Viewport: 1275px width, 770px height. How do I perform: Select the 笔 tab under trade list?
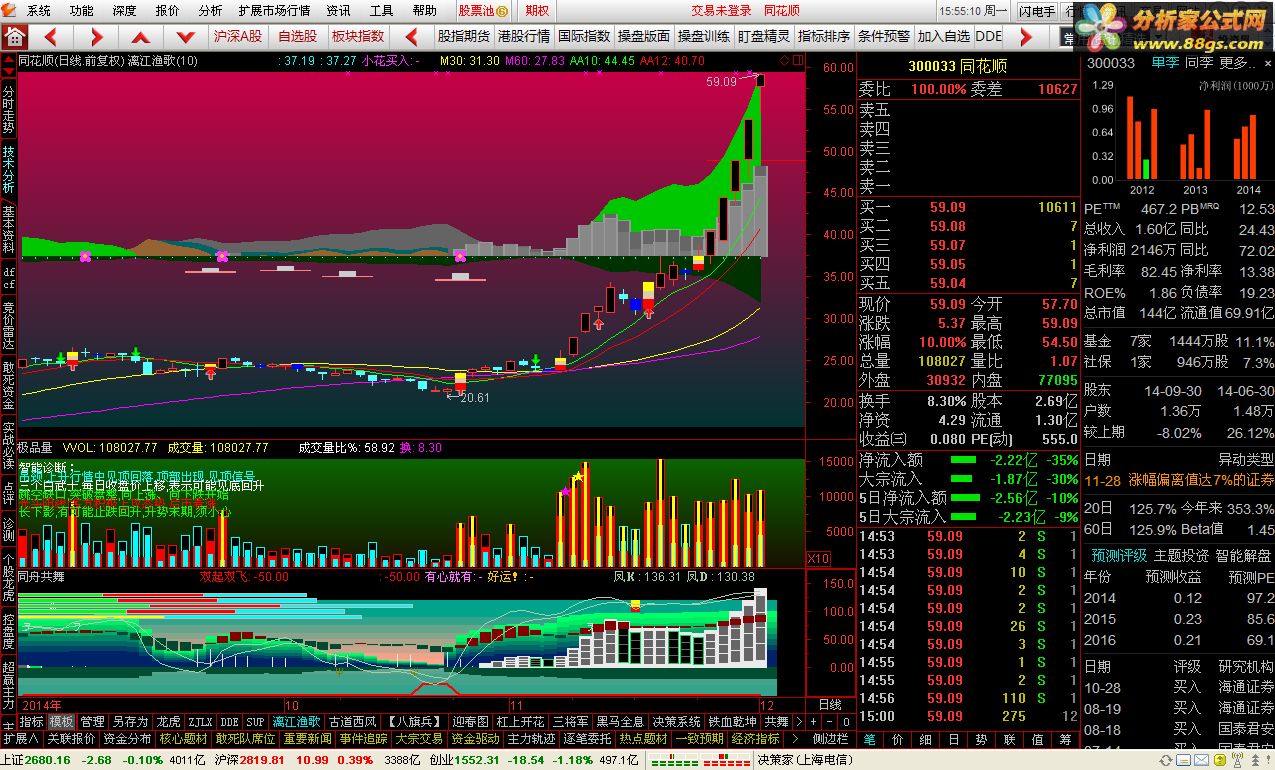pos(869,739)
